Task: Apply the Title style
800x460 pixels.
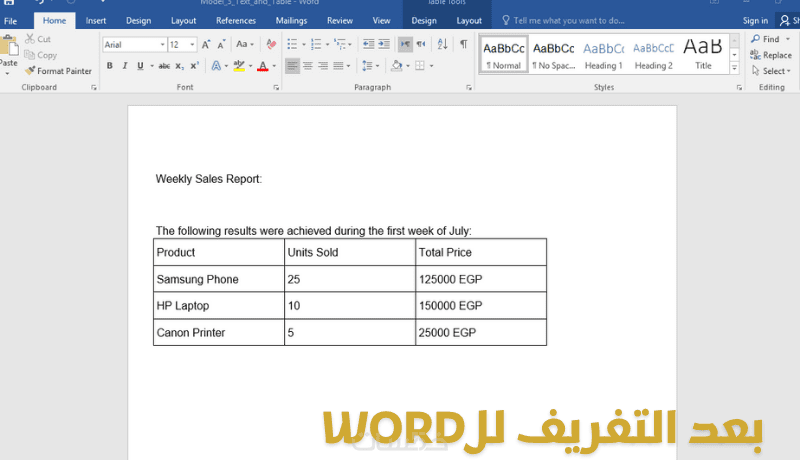Action: click(703, 55)
